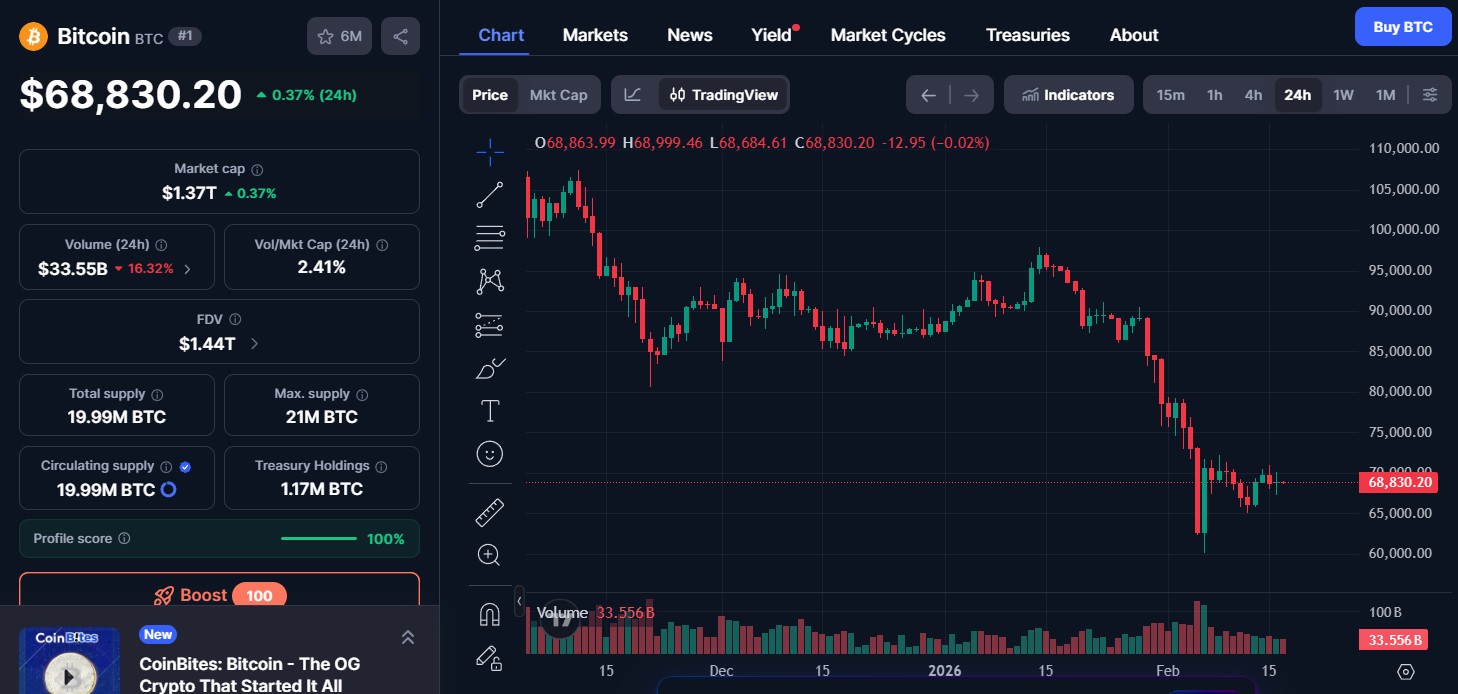Select the text annotation tool

pos(489,410)
